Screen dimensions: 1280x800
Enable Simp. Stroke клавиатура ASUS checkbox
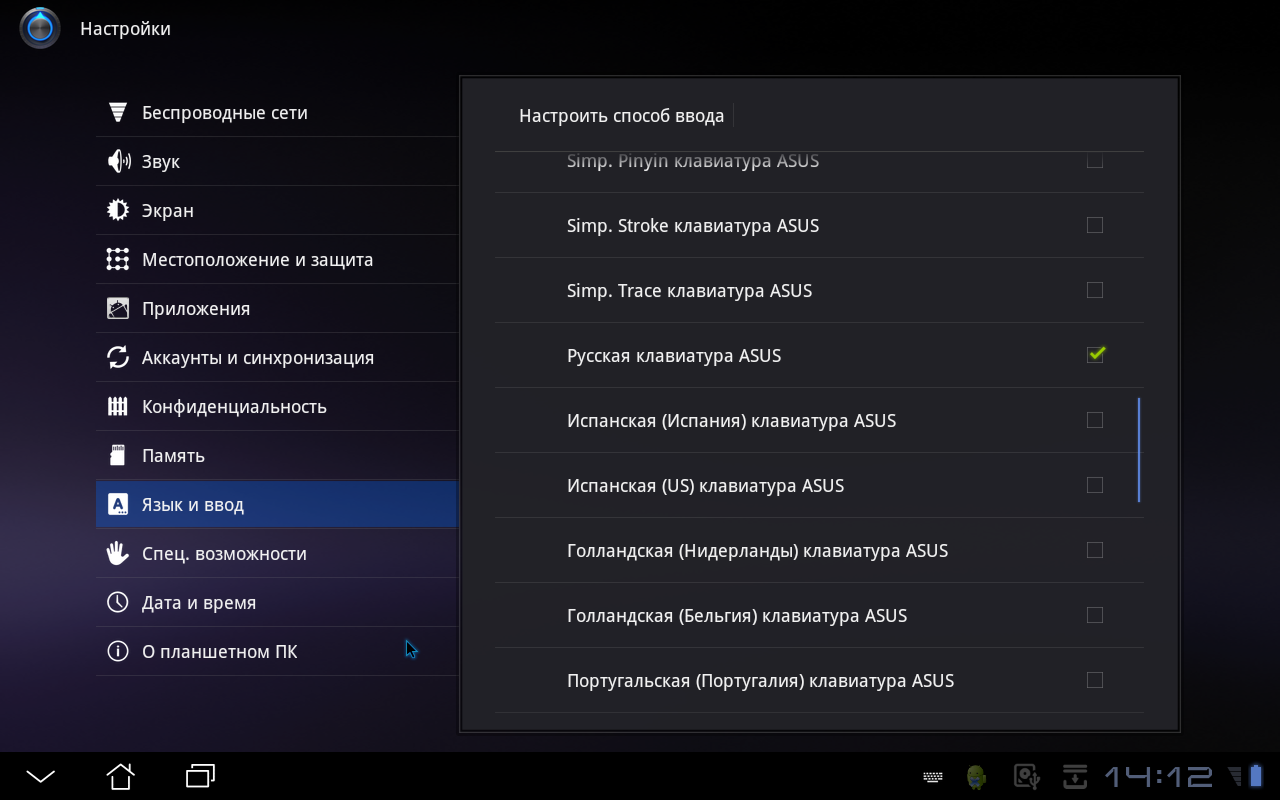click(1095, 225)
